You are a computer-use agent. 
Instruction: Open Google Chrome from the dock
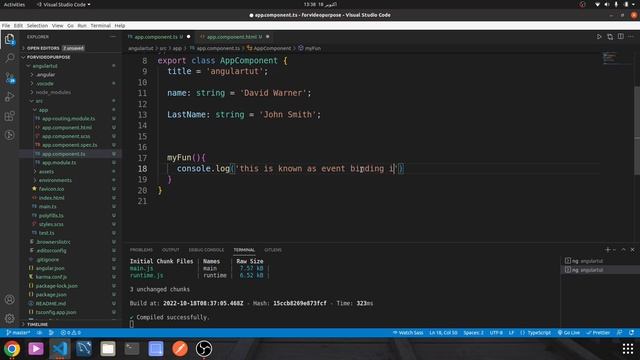point(12,349)
